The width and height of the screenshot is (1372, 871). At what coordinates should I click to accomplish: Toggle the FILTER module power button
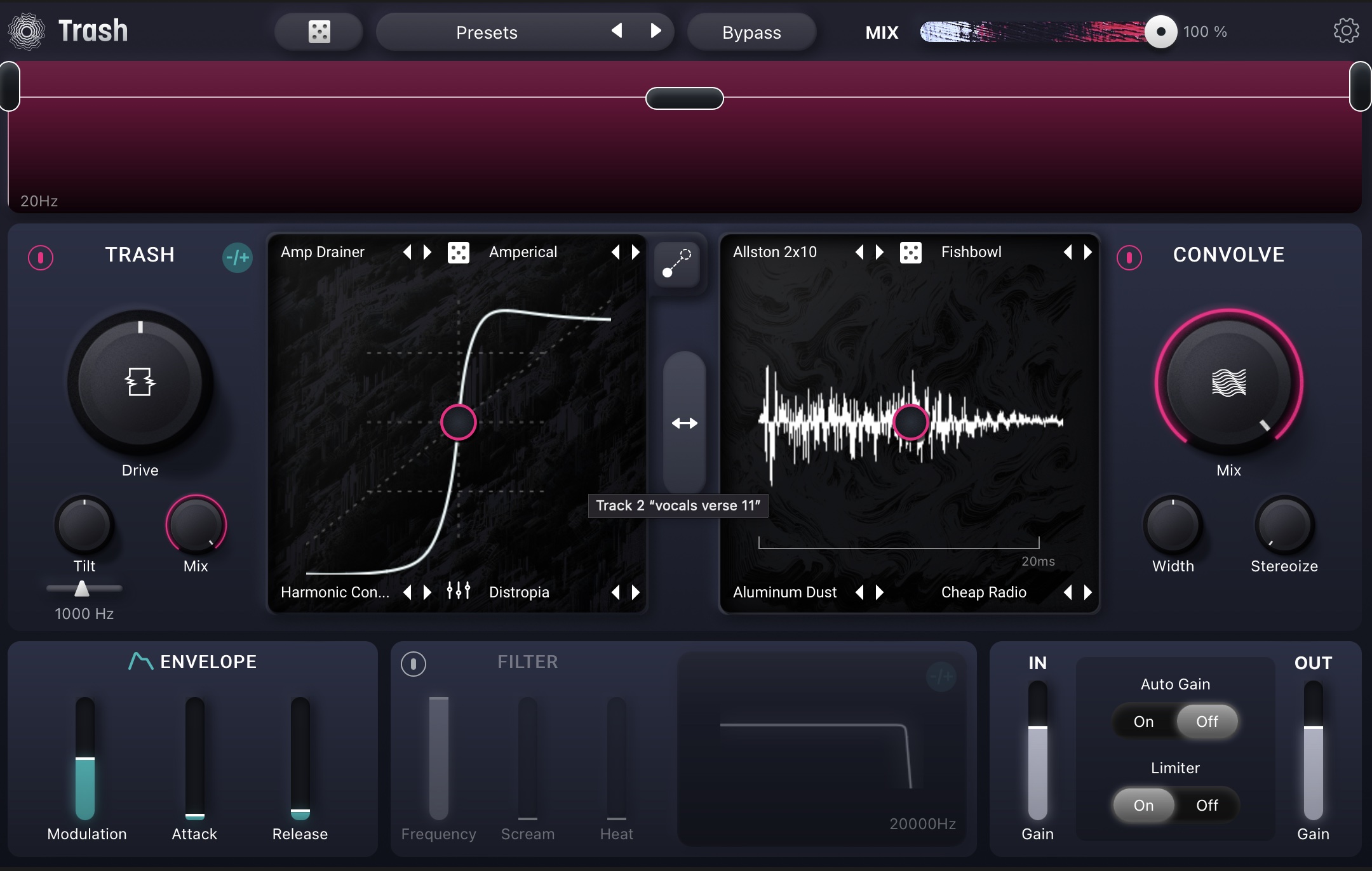[413, 663]
